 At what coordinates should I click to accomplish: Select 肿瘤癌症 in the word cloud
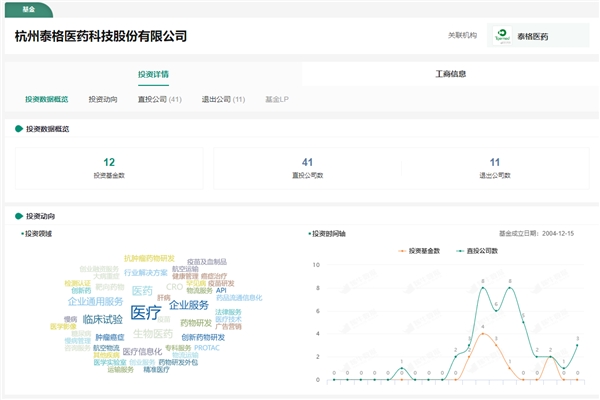[x=110, y=337]
